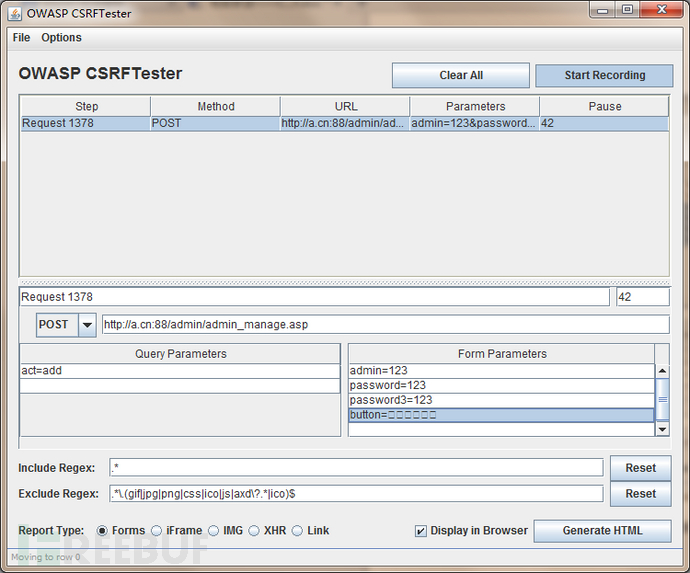Viewport: 690px width, 573px height.
Task: Toggle Display in Browser checkbox
Action: [421, 531]
